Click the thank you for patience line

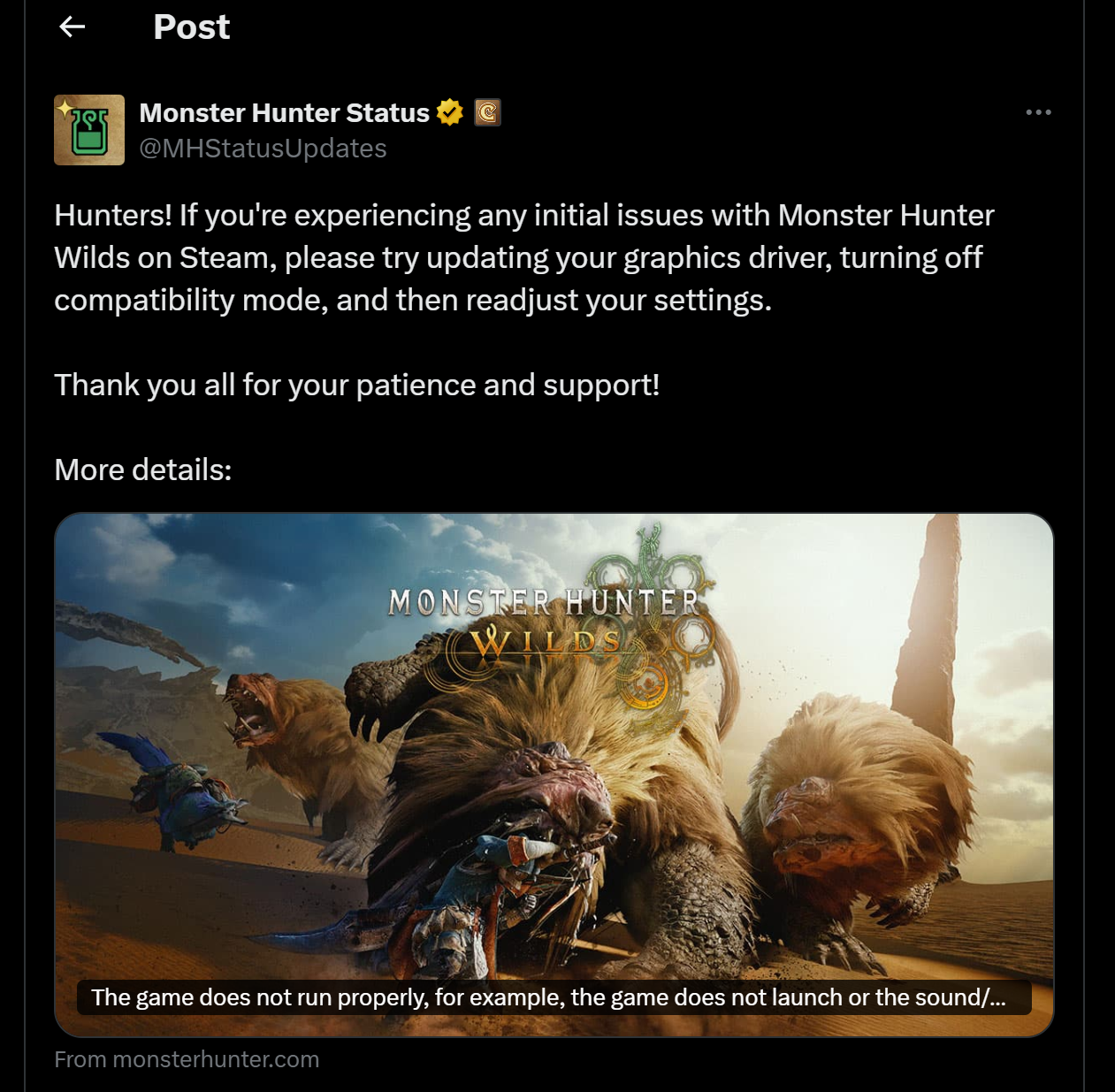pyautogui.click(x=357, y=386)
